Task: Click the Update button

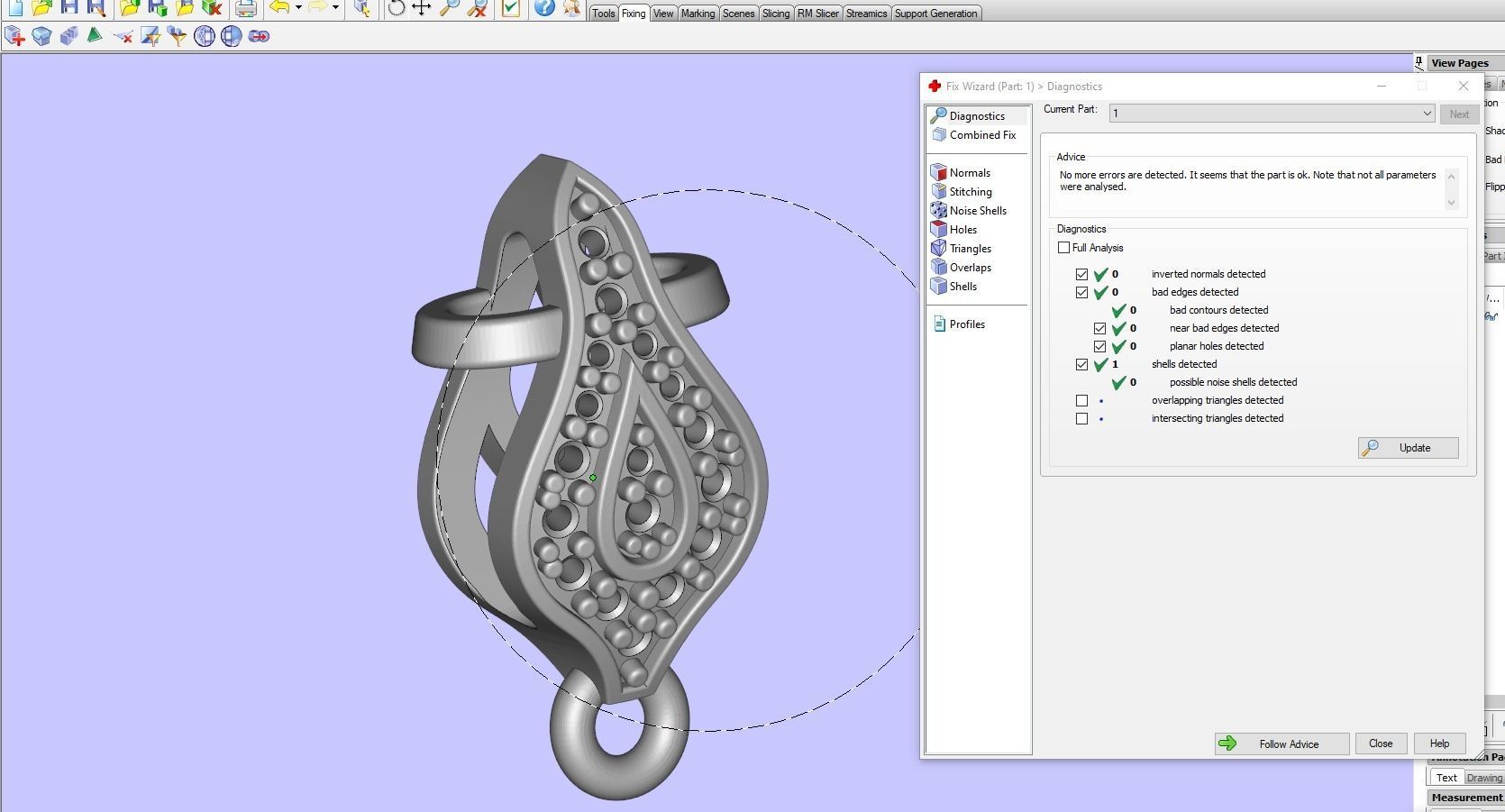Action: pyautogui.click(x=1409, y=448)
